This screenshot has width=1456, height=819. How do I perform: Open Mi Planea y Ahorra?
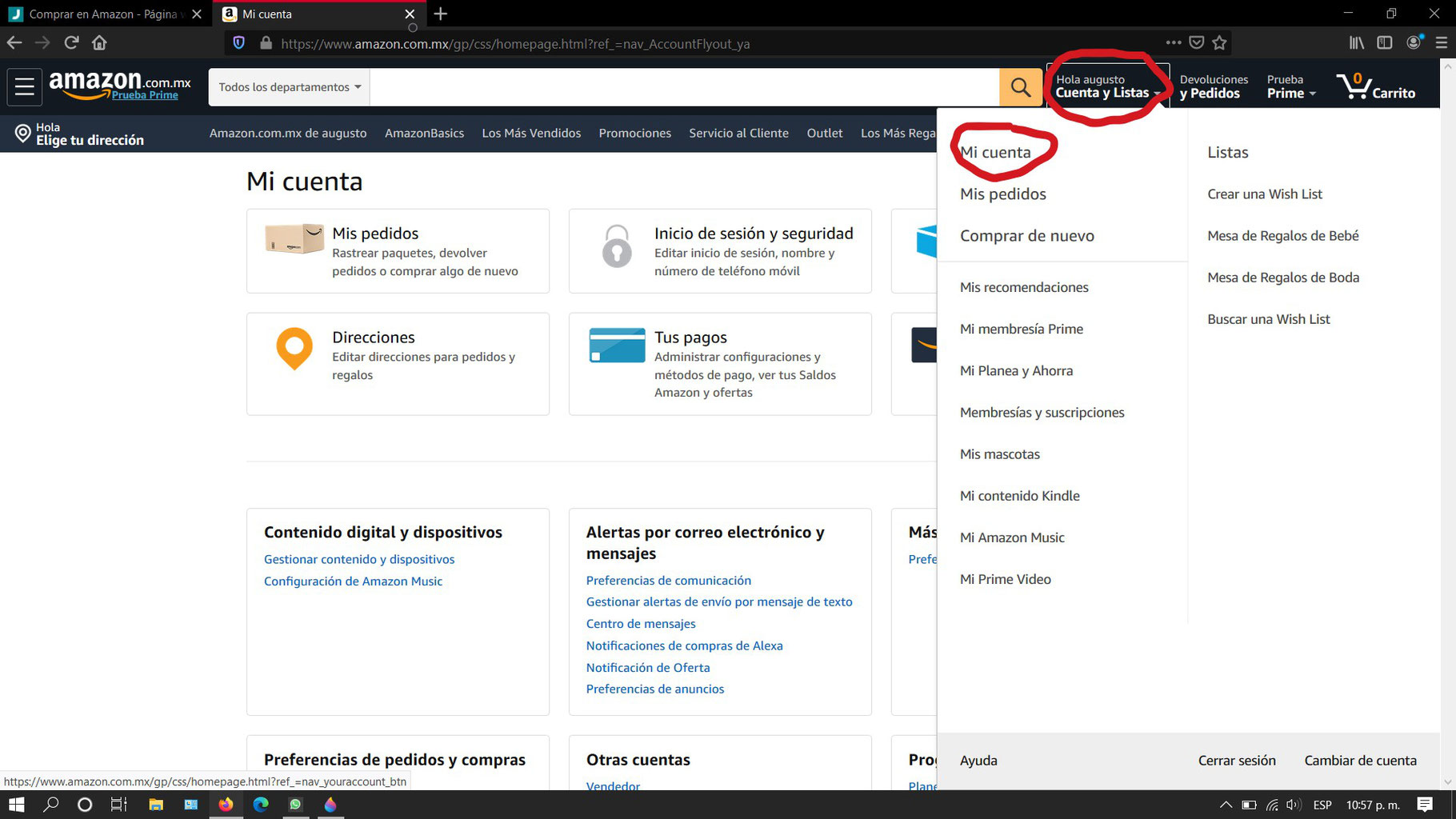point(1017,370)
